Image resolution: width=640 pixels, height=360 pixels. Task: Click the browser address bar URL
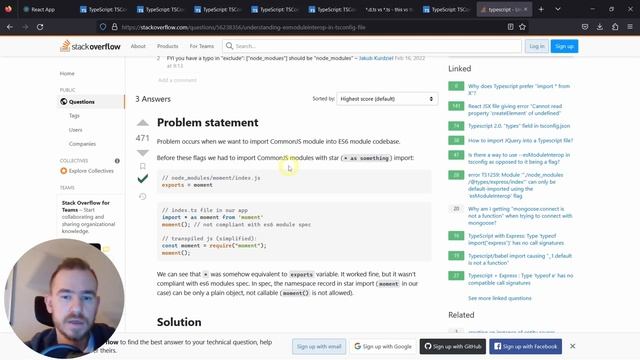pyautogui.click(x=243, y=27)
